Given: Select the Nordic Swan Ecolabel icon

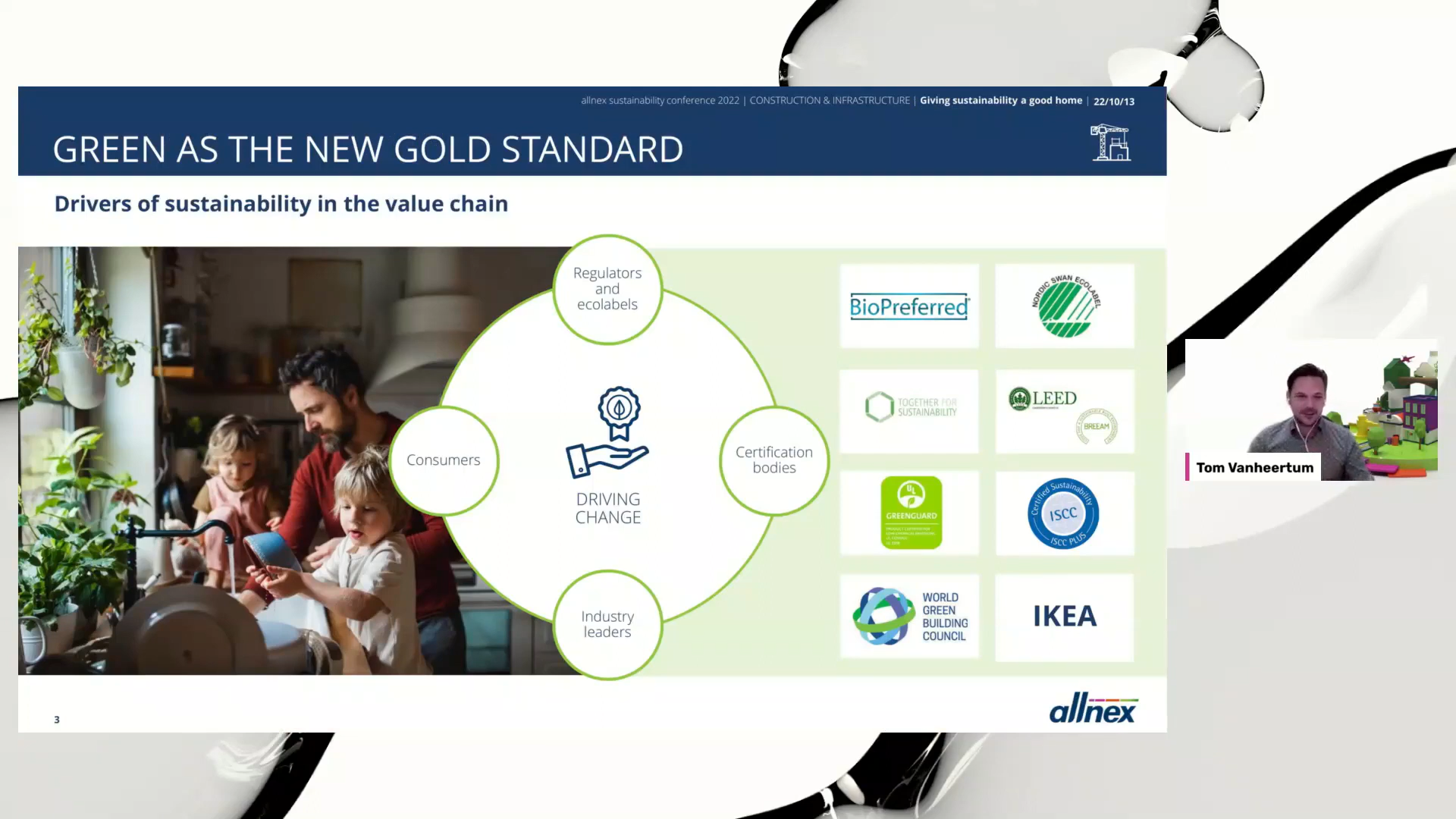Looking at the screenshot, I should 1064,306.
